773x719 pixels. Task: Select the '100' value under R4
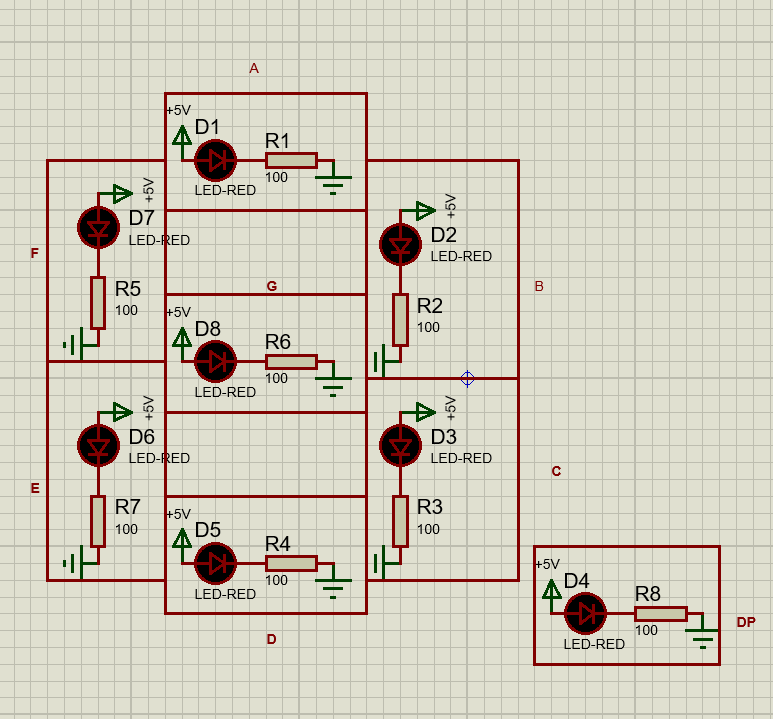276,581
